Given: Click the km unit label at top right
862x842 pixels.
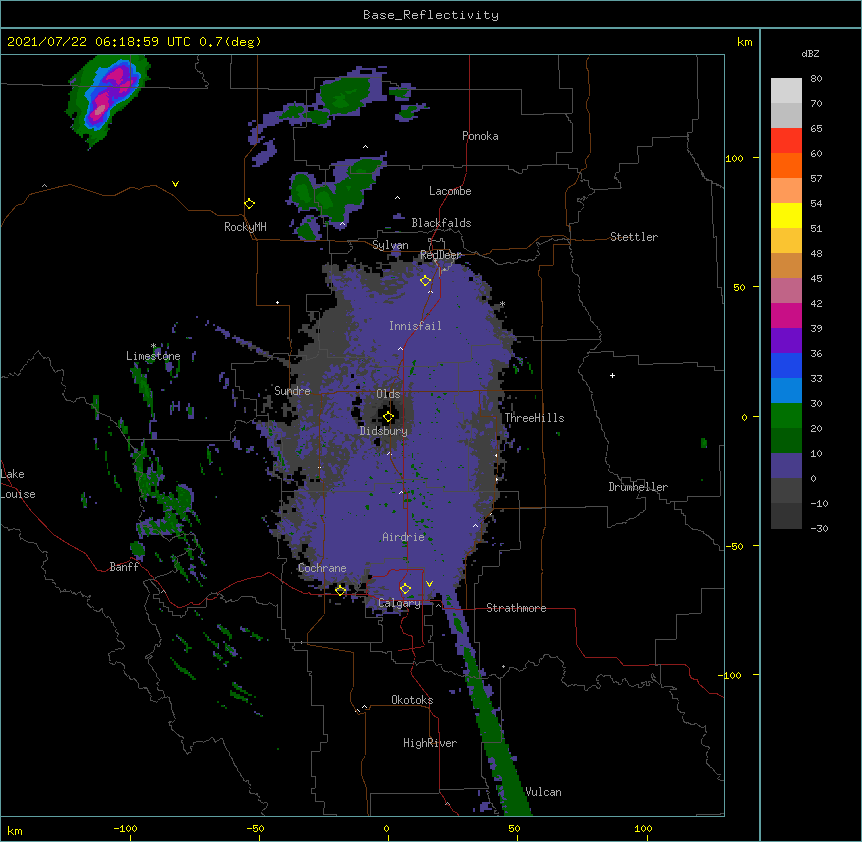Looking at the screenshot, I should [x=745, y=42].
